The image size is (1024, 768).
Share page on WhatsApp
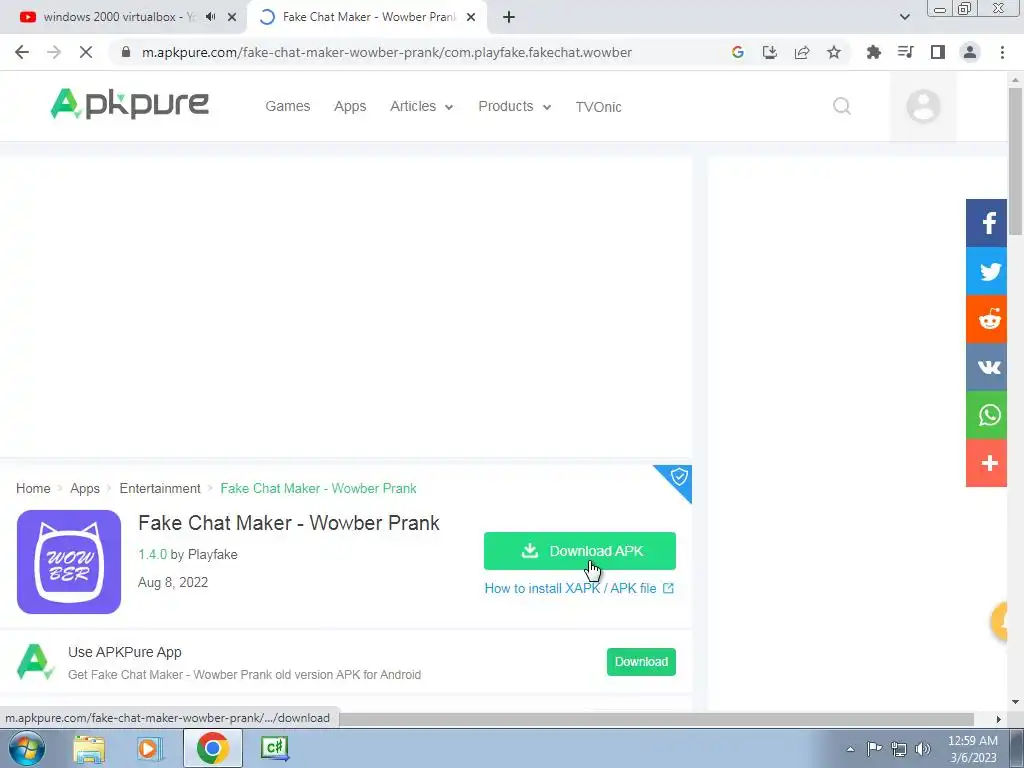point(986,415)
